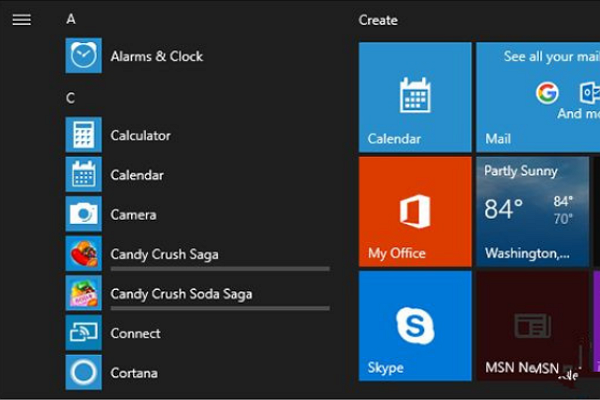Expand the hamburger menu in Start
The image size is (600, 400).
[x=21, y=20]
